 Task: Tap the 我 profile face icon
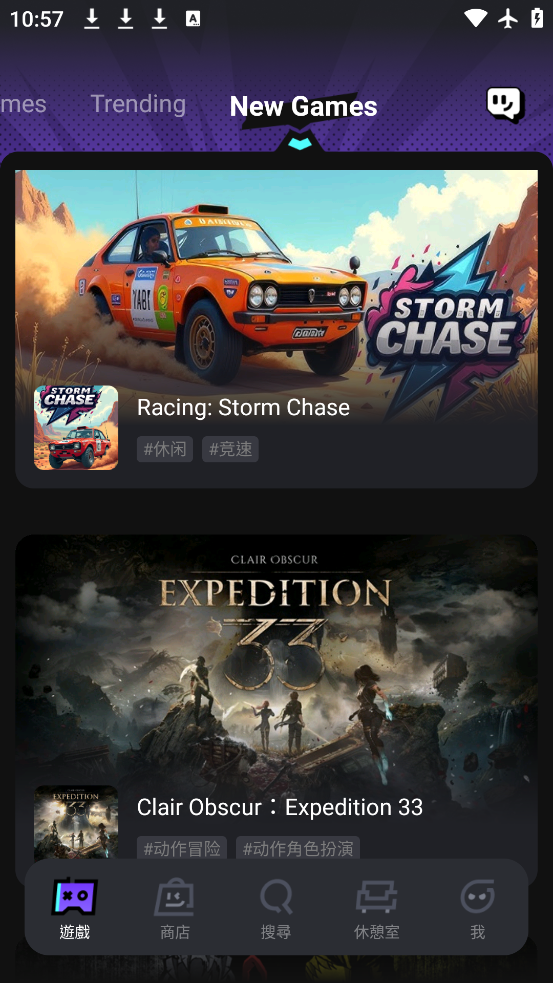(478, 897)
